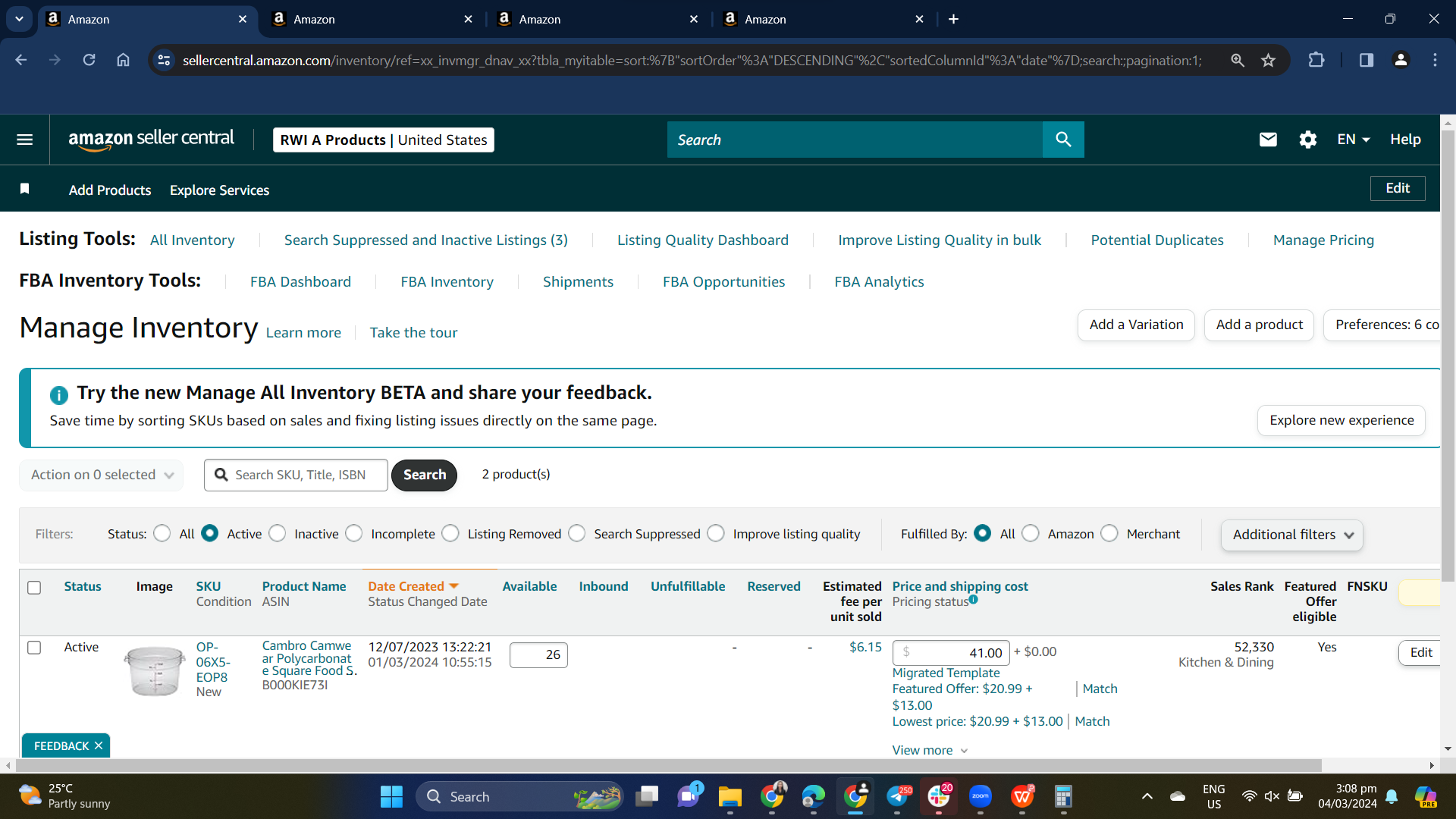Image resolution: width=1456 pixels, height=819 pixels.
Task: Click the Add a Variation button
Action: click(1136, 325)
